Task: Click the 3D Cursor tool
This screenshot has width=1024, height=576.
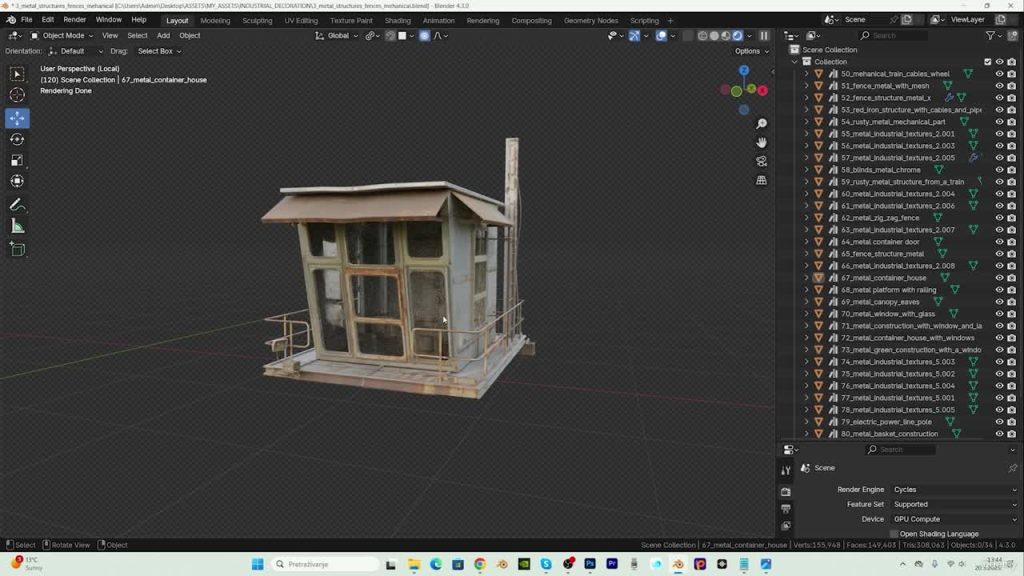Action: click(x=17, y=95)
